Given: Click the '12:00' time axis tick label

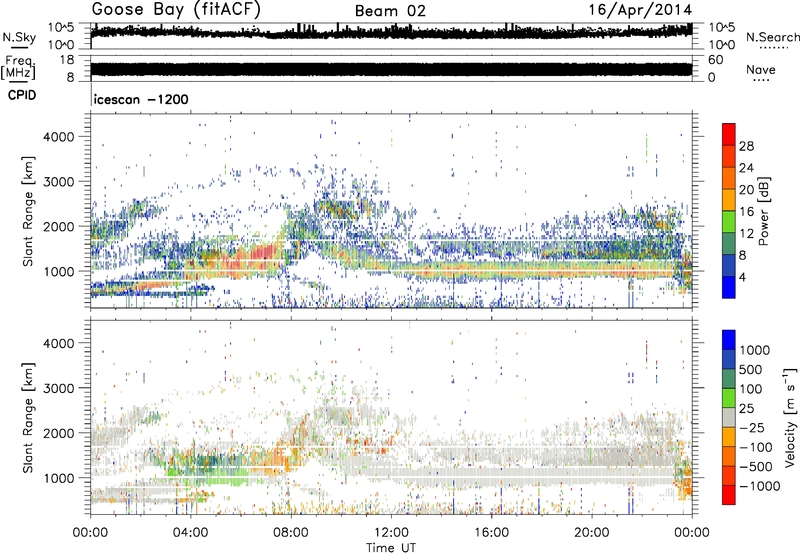Looking at the screenshot, I should point(391,533).
